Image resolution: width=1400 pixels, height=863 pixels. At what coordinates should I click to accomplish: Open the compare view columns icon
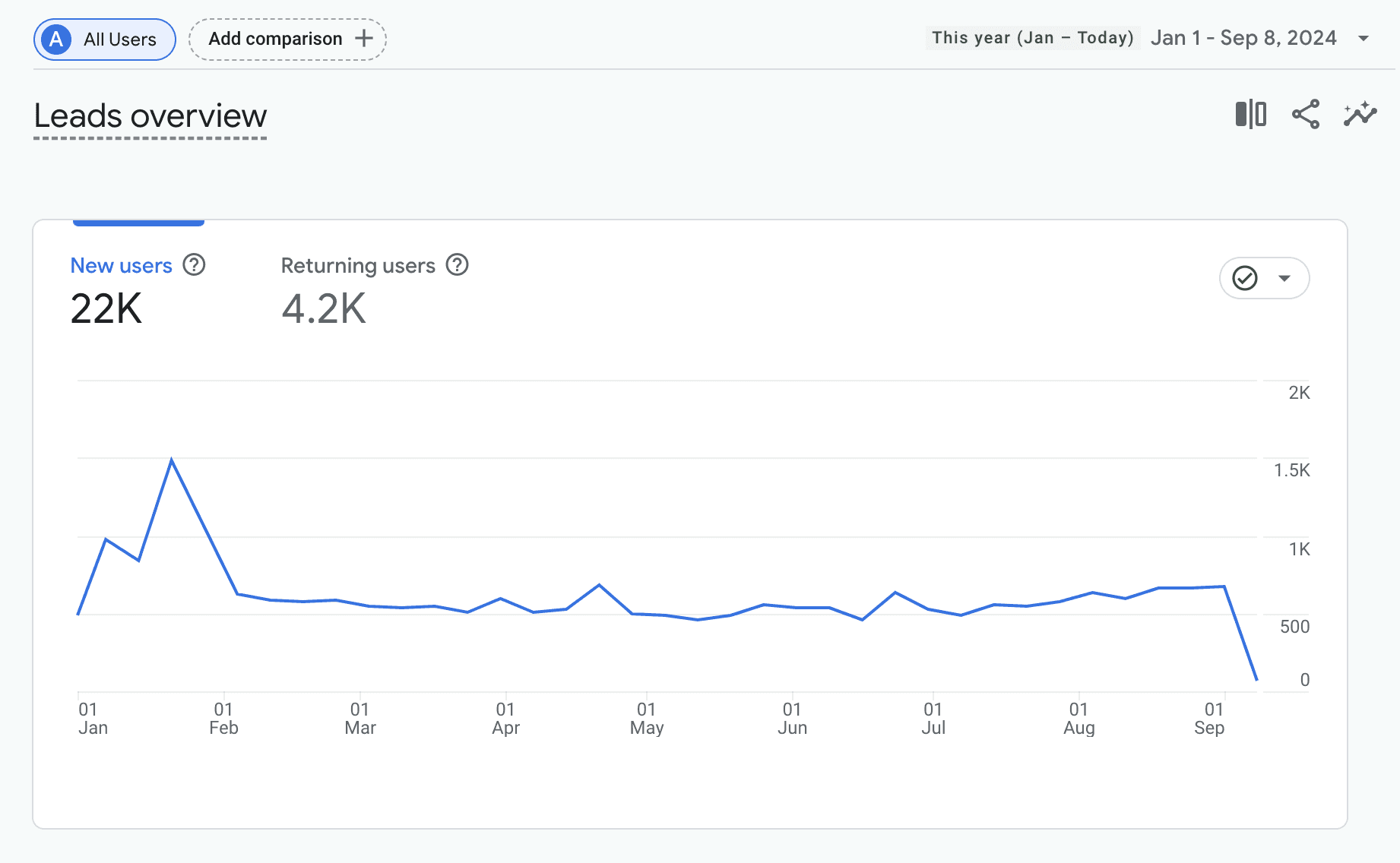1251,115
